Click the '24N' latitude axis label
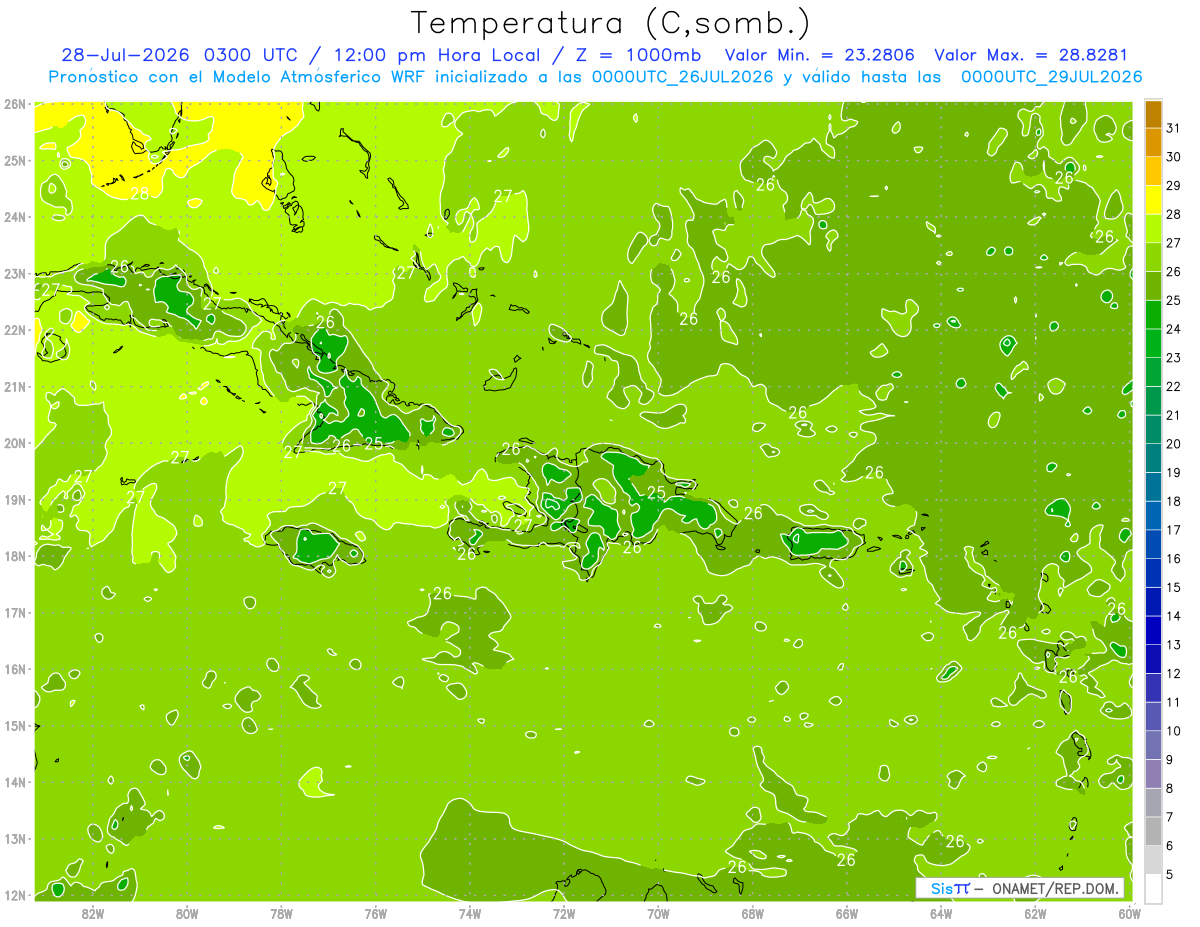 pos(15,216)
